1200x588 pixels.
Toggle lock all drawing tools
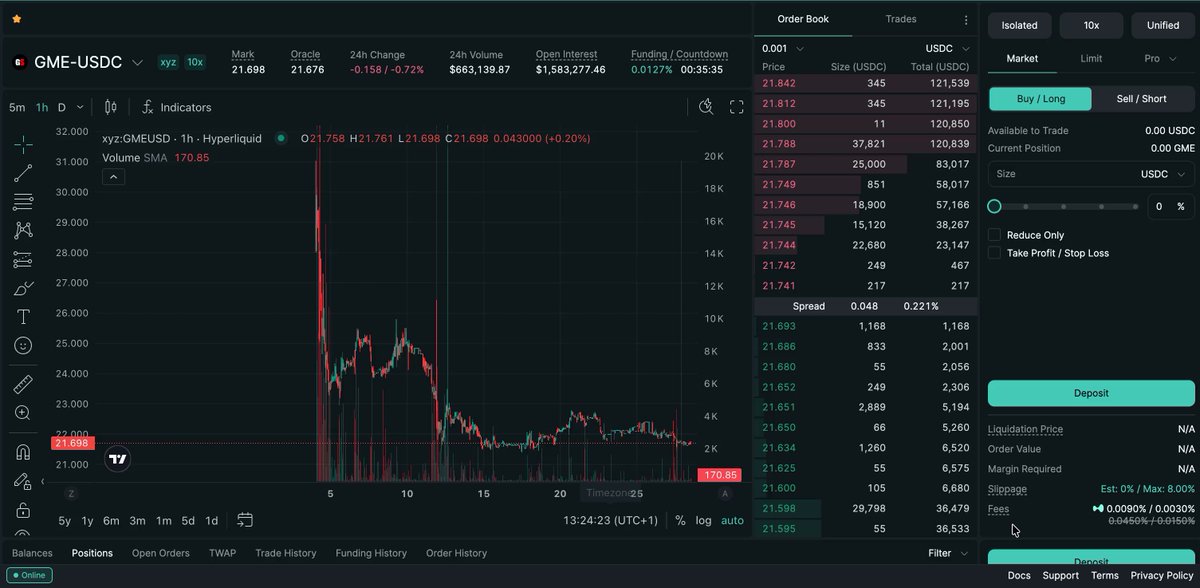pyautogui.click(x=23, y=510)
